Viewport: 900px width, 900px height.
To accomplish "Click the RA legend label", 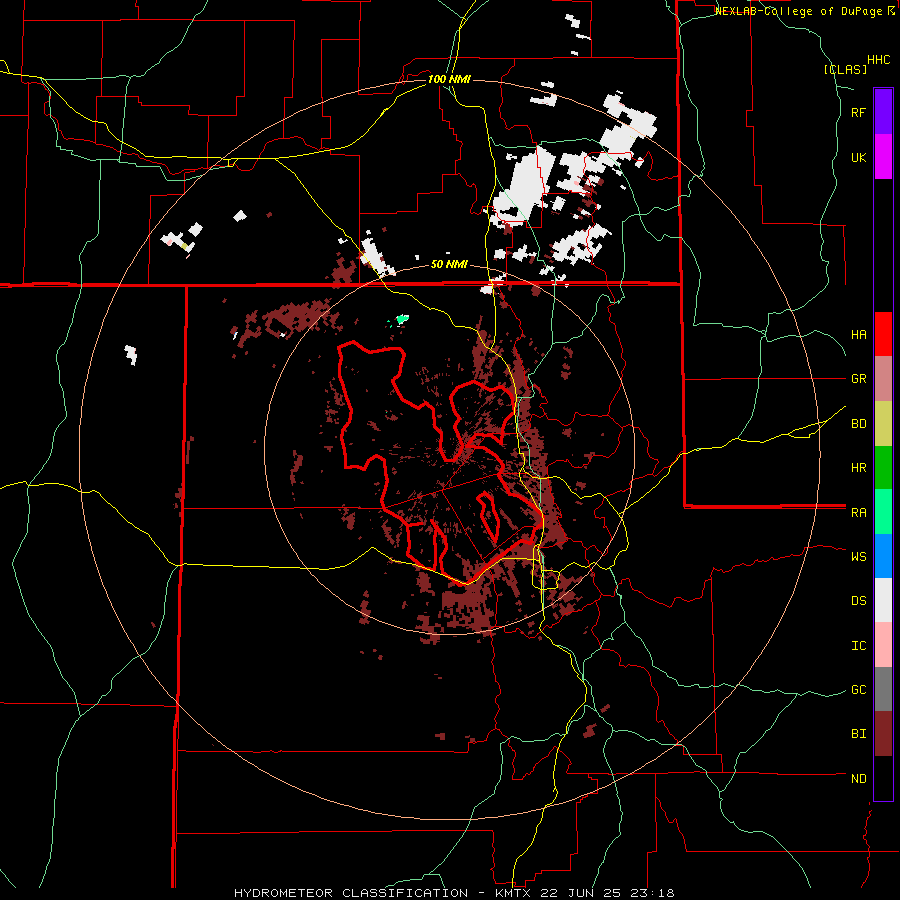I will pos(858,512).
